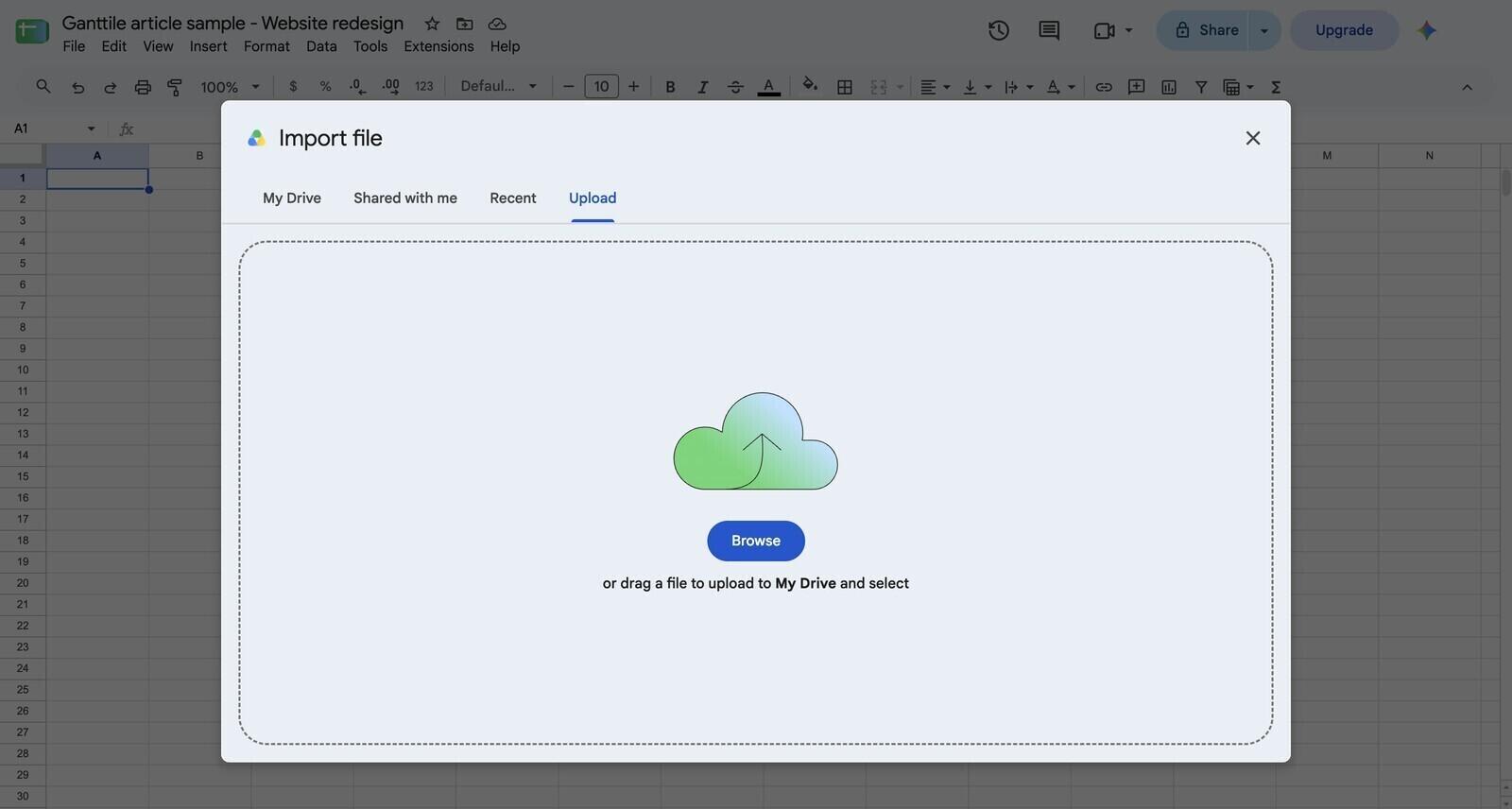1512x809 pixels.
Task: Switch to the My Drive tab
Action: point(292,198)
